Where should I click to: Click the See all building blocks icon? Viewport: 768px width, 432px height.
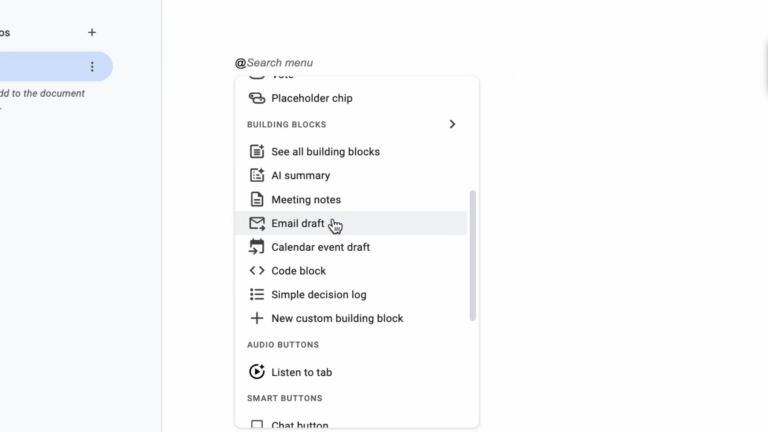[257, 152]
